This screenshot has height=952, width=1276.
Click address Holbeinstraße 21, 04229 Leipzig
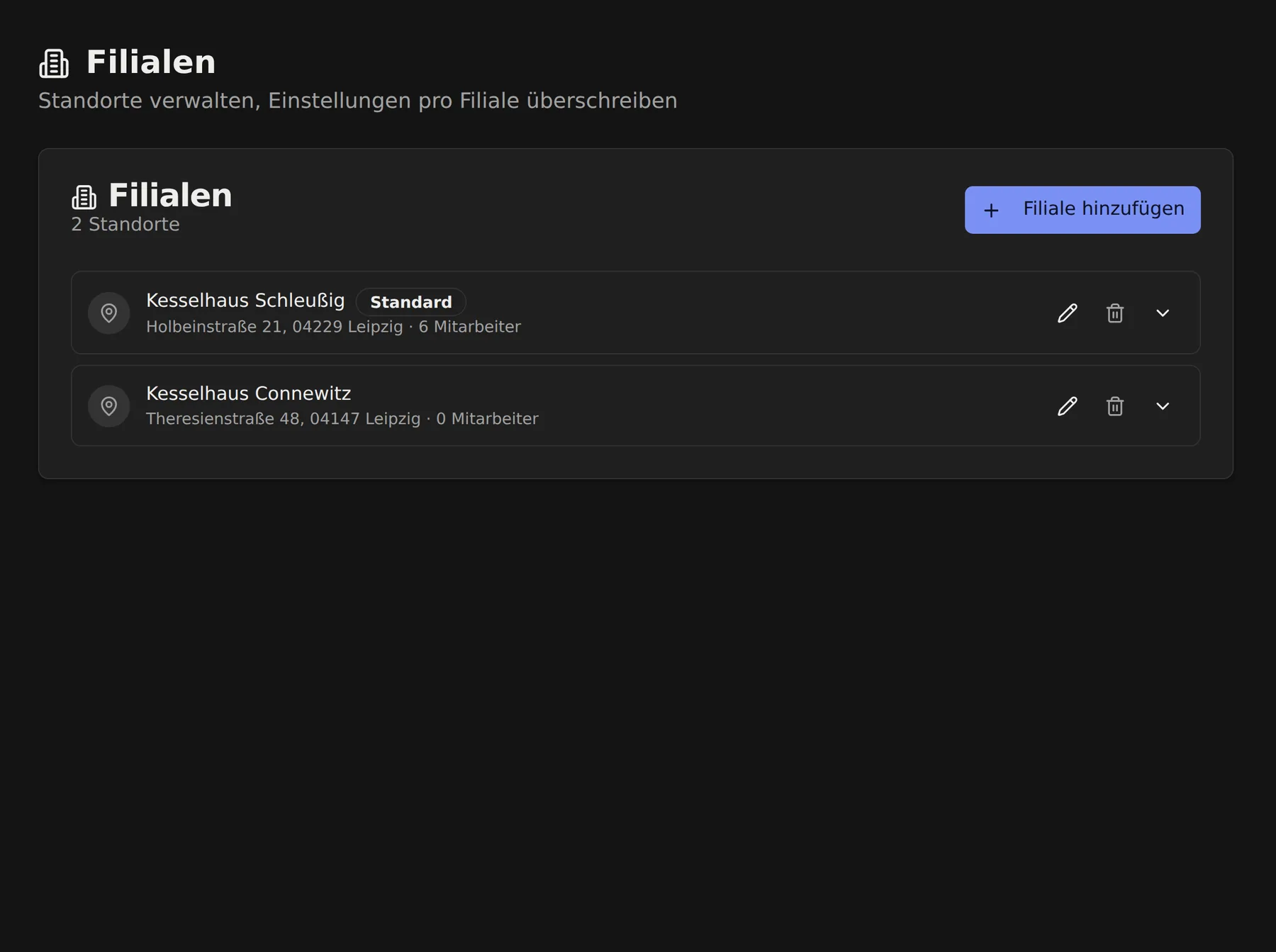pos(274,327)
